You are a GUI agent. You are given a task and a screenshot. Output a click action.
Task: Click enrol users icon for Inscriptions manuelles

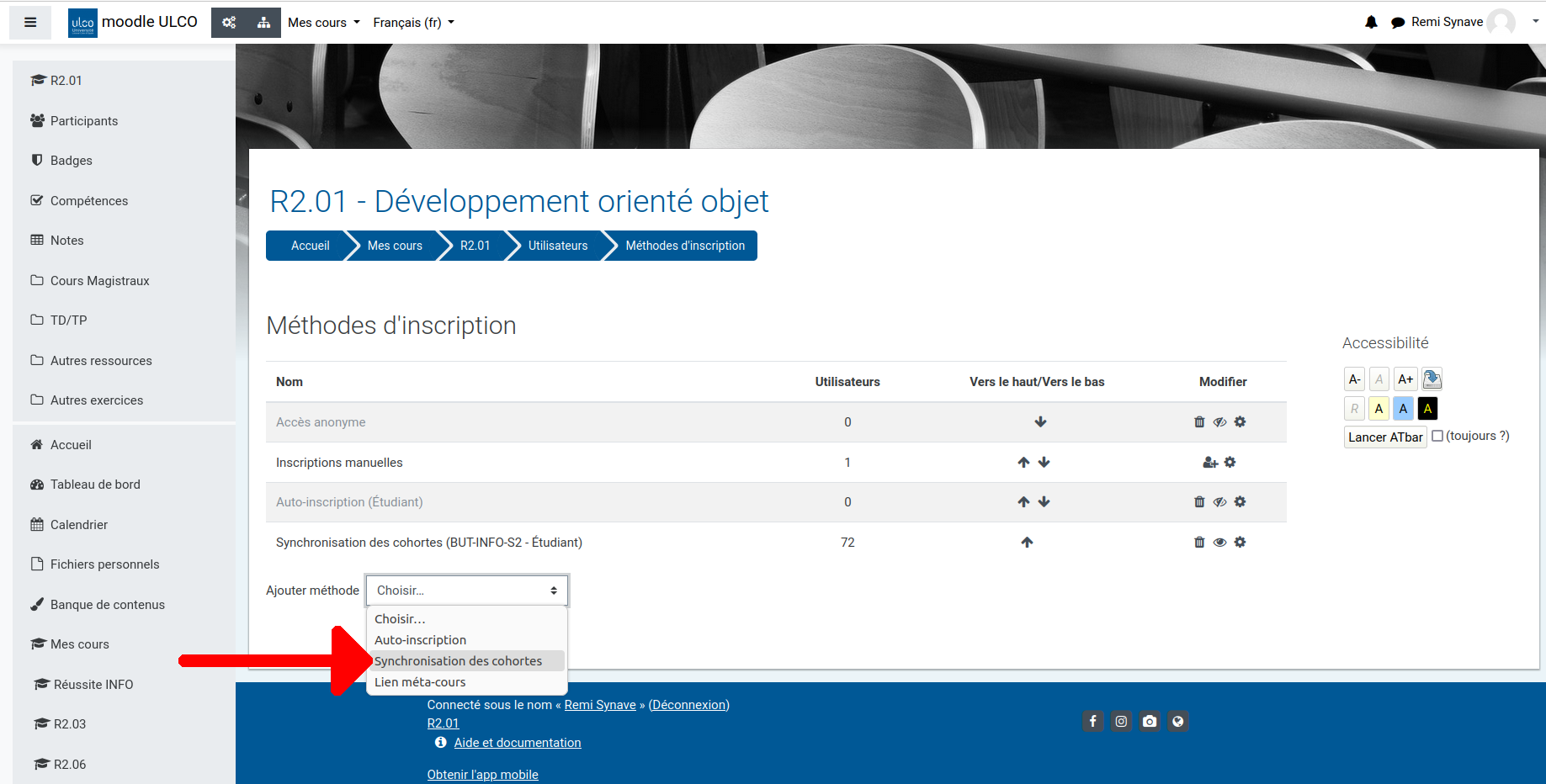click(x=1210, y=463)
